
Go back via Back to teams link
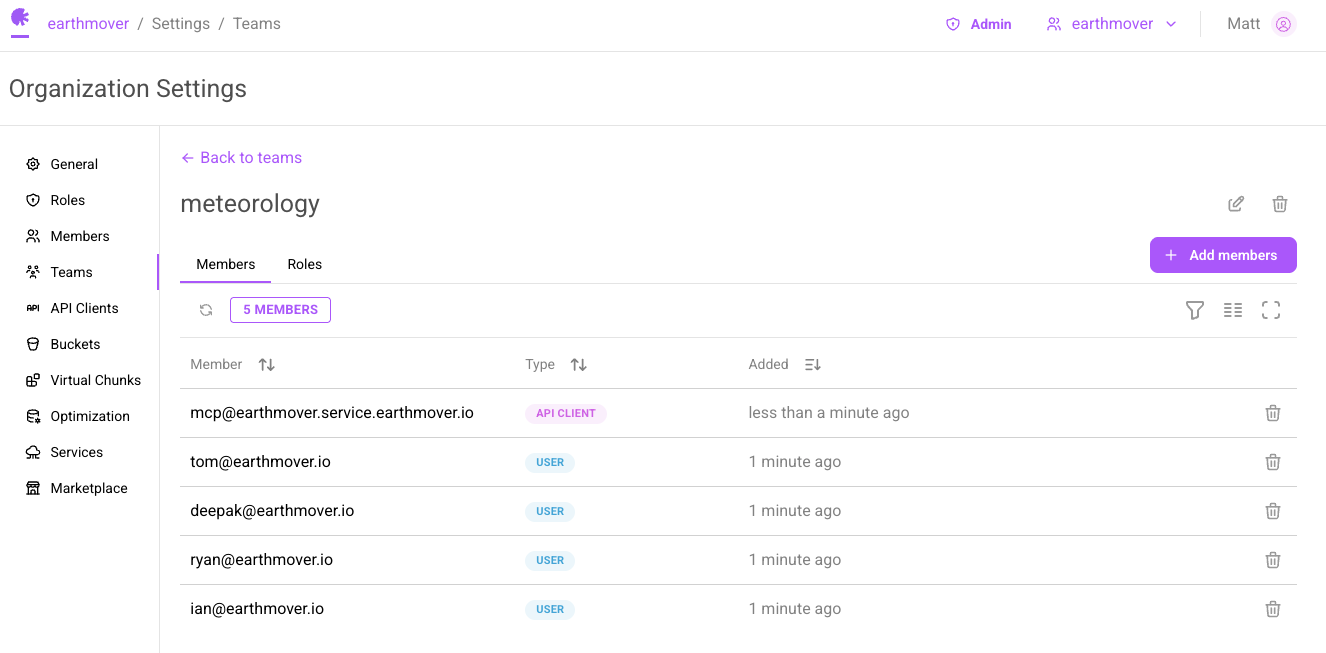click(x=241, y=158)
